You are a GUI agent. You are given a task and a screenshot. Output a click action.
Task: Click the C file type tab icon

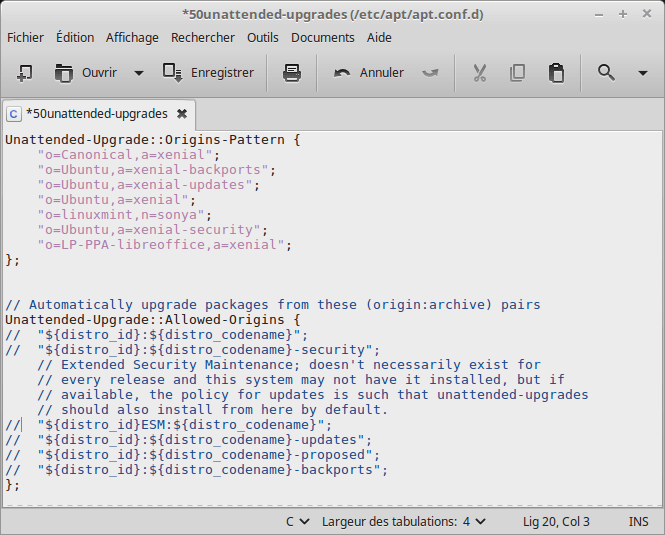[x=14, y=114]
